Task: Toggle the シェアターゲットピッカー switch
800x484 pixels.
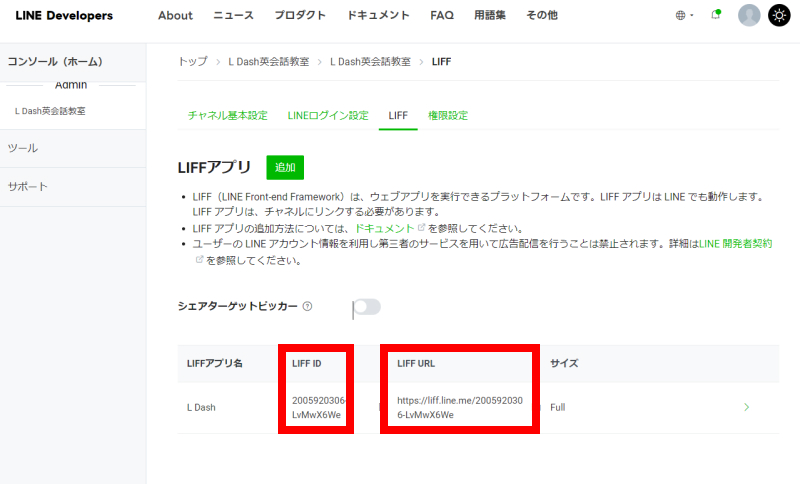Action: [367, 307]
